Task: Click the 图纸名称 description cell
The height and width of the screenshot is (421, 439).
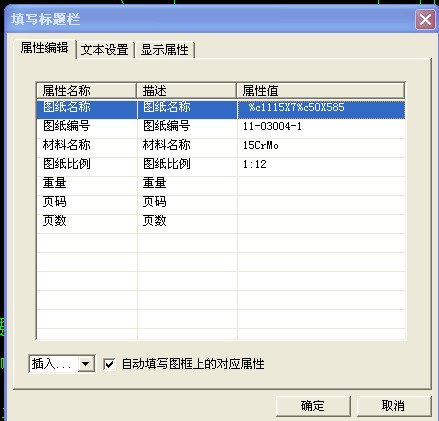Action: click(187, 109)
